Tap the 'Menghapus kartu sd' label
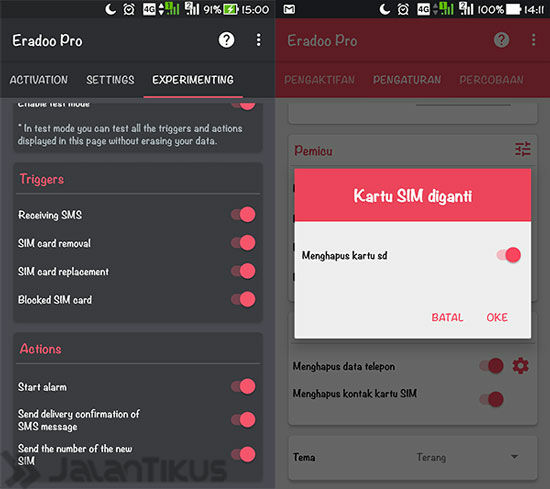The width and height of the screenshot is (550, 489). [x=344, y=255]
